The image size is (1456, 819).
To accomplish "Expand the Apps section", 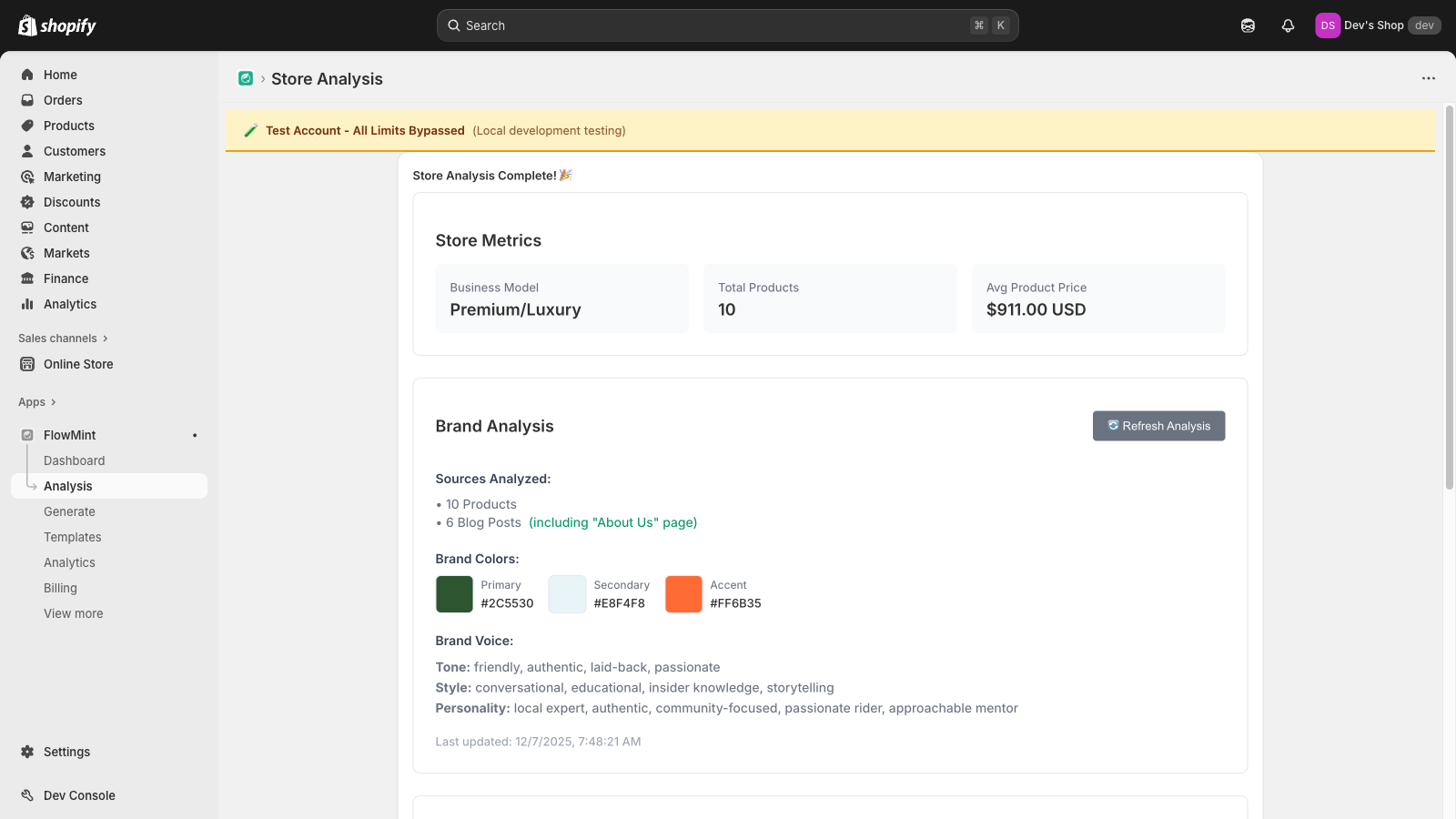I will (37, 402).
